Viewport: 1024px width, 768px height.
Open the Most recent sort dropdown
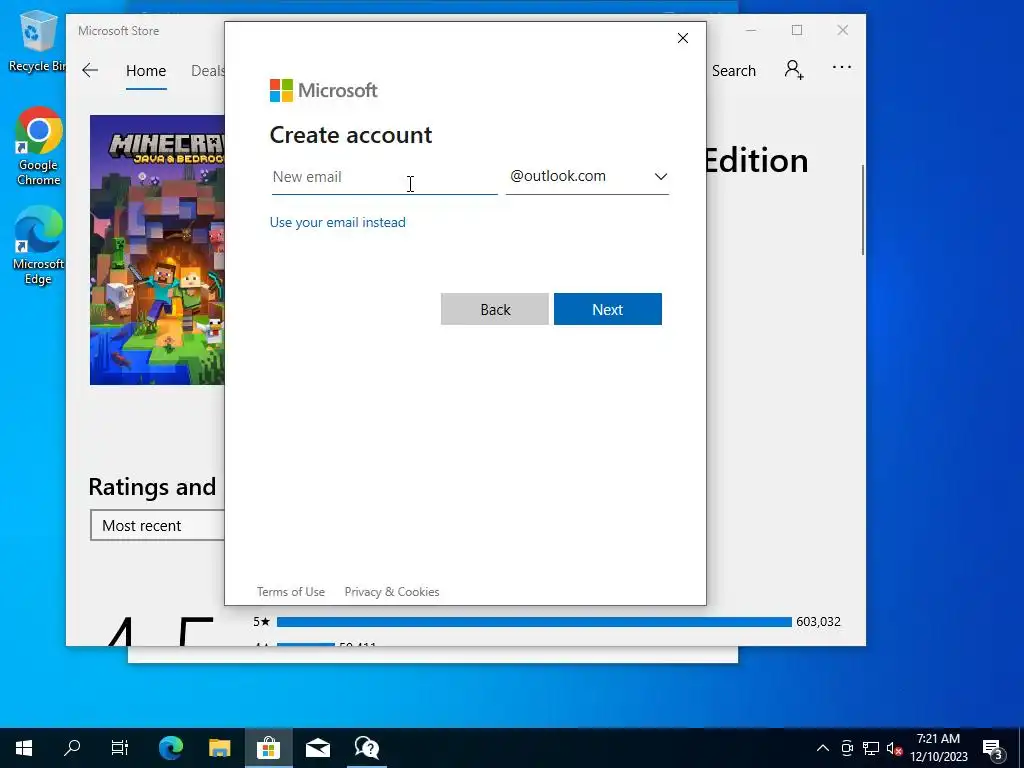pyautogui.click(x=157, y=525)
